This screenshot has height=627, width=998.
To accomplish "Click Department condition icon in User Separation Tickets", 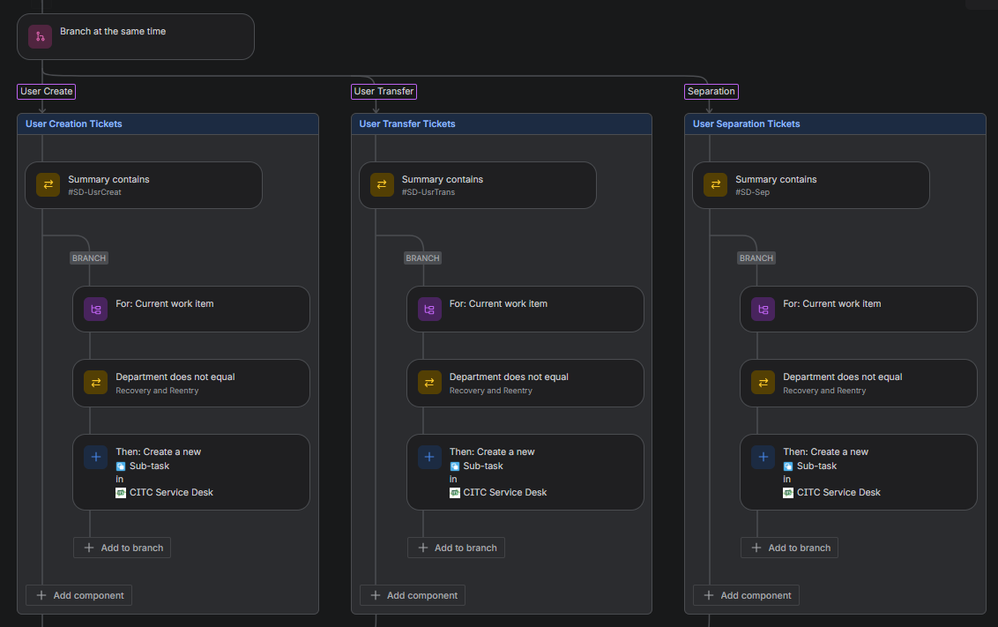I will click(763, 383).
